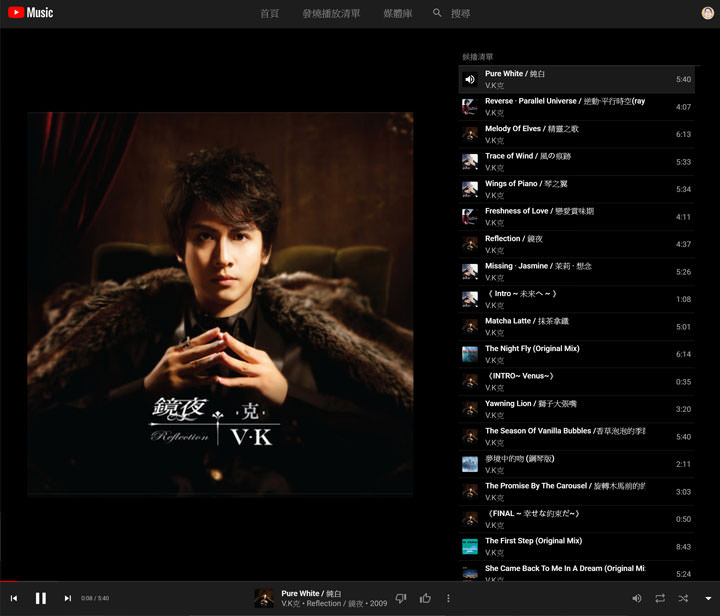Open the user account avatar
The image size is (720, 616).
pos(708,13)
